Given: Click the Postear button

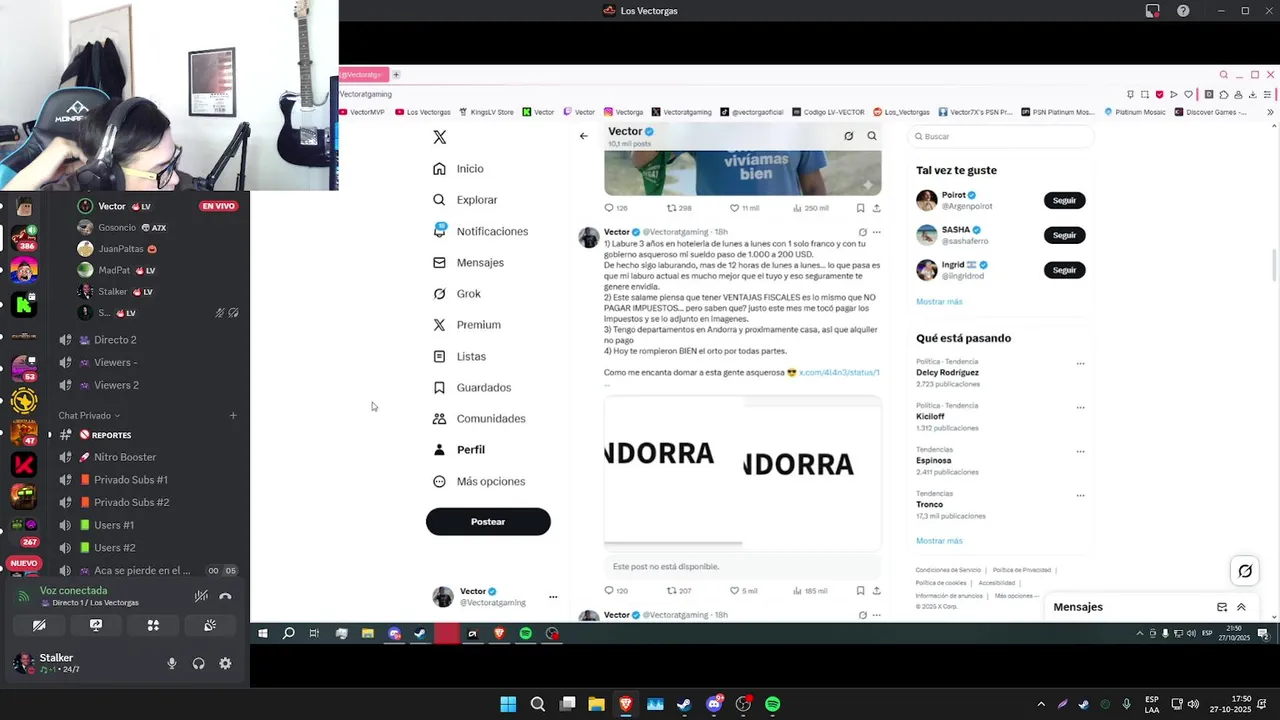Looking at the screenshot, I should click(488, 521).
